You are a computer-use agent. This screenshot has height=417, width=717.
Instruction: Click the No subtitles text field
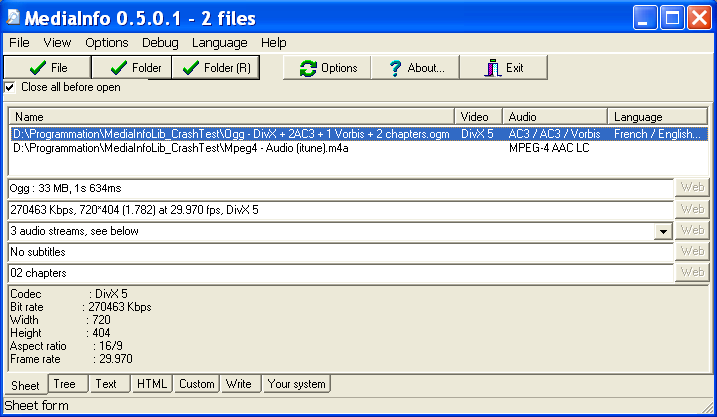pyautogui.click(x=340, y=252)
